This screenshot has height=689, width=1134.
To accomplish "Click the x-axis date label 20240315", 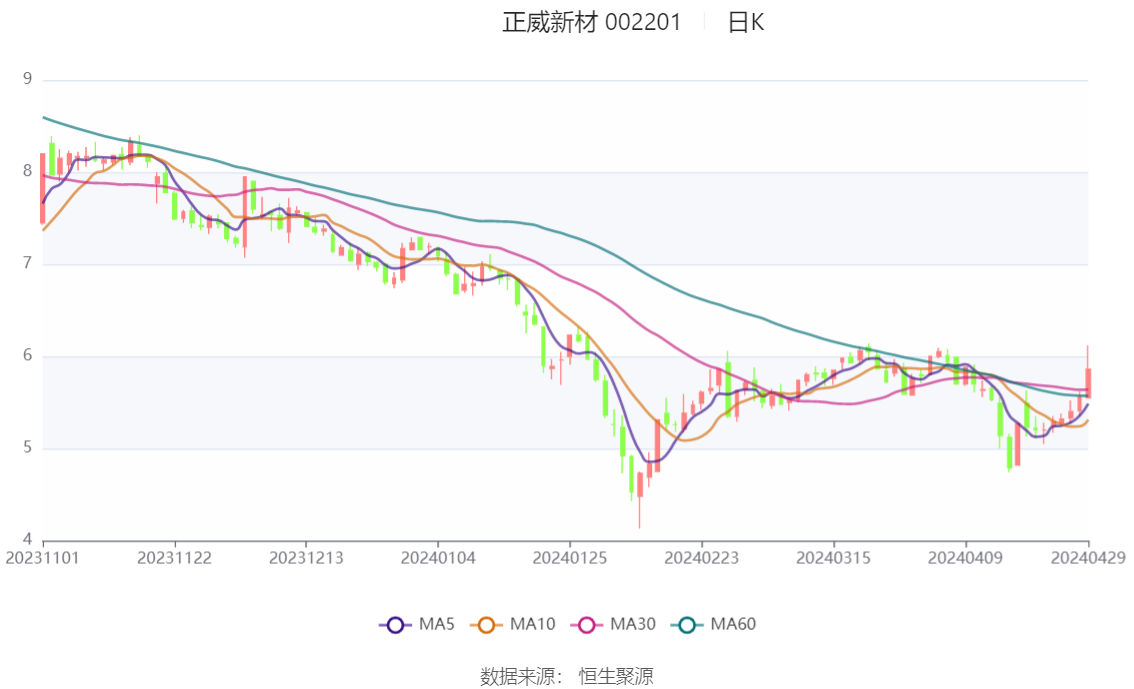I will click(833, 558).
